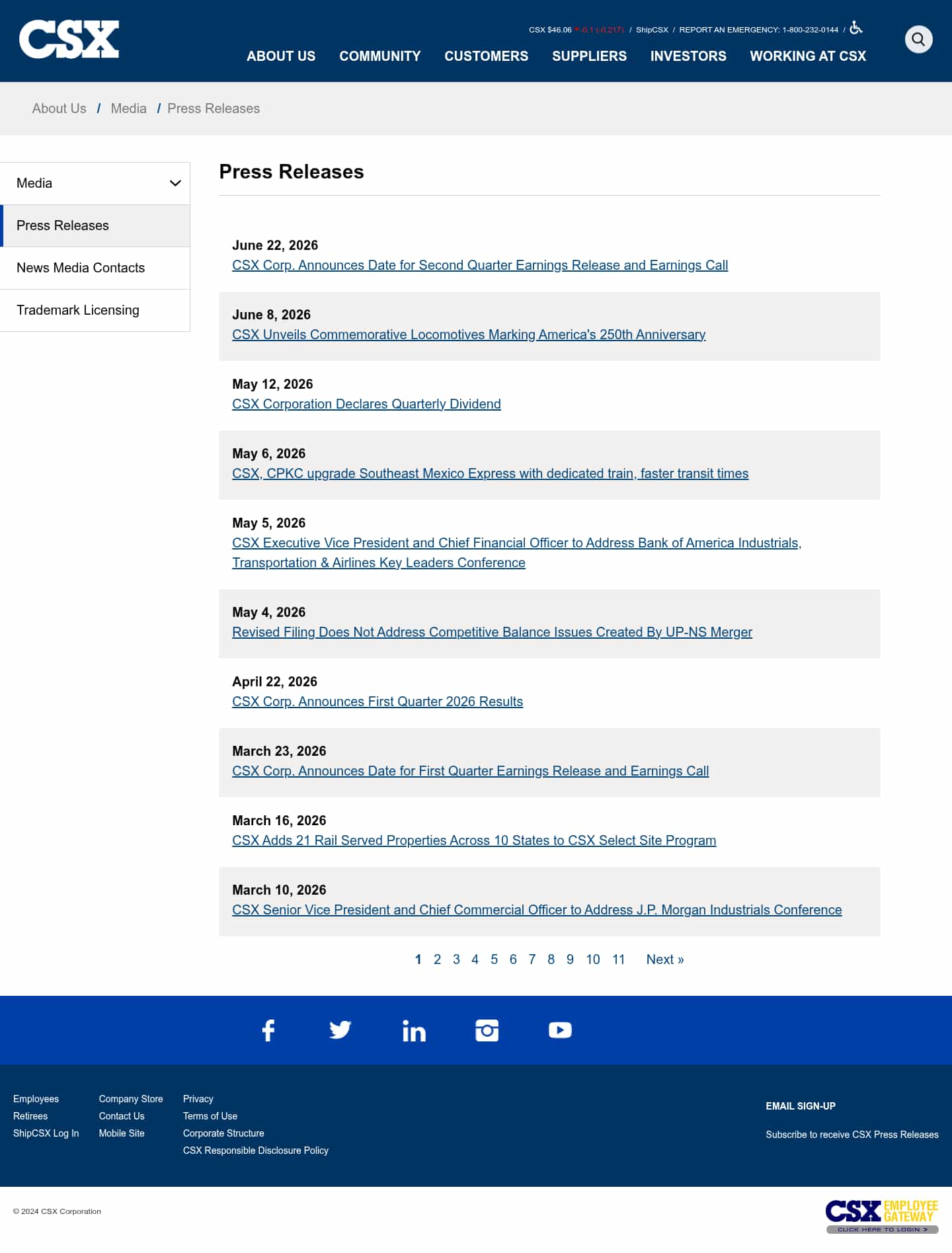Go to page 10 of press releases

coord(593,959)
